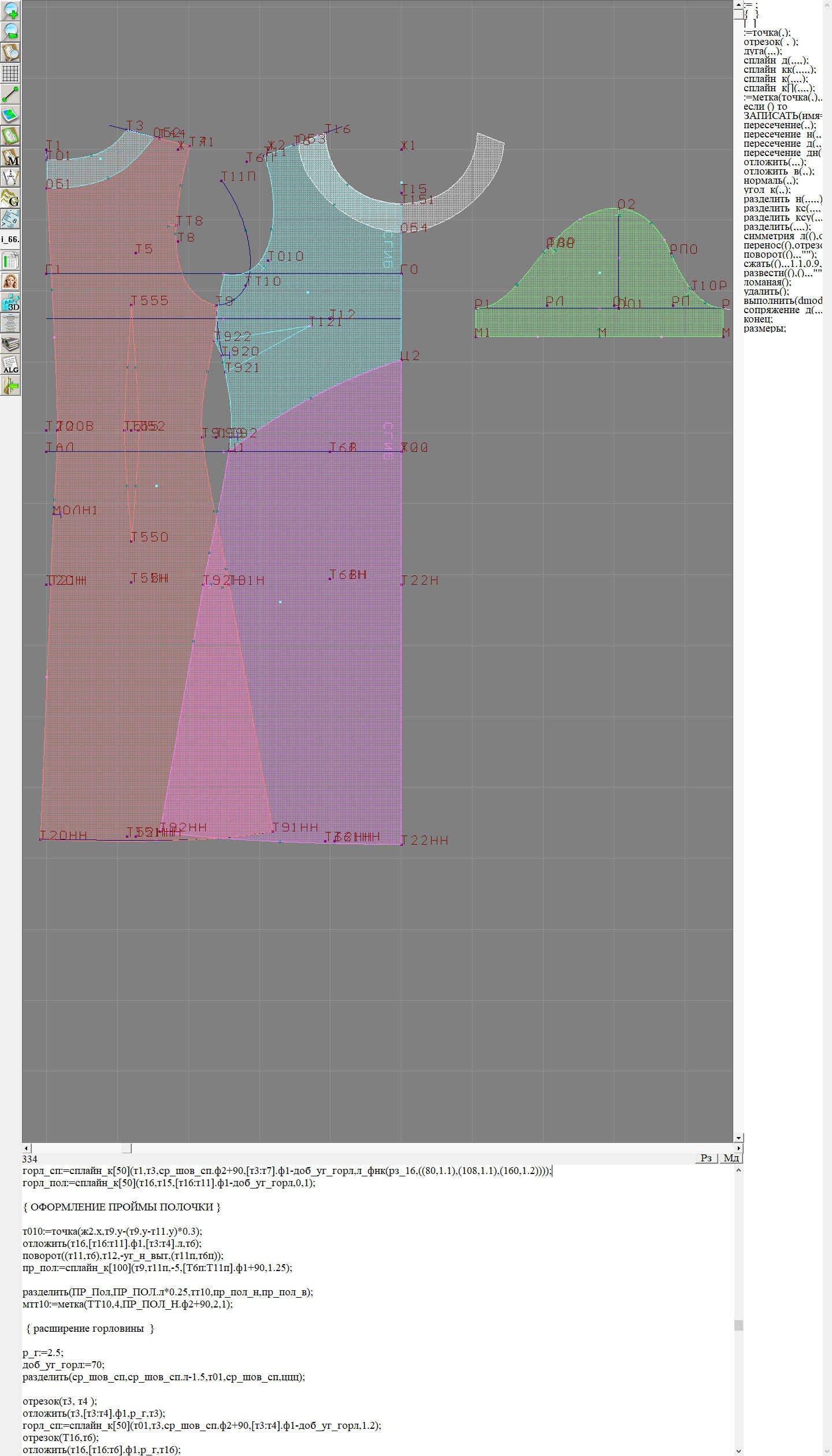Click the woman face mannequin icon
Viewport: 832px width, 1456px height.
[x=10, y=281]
